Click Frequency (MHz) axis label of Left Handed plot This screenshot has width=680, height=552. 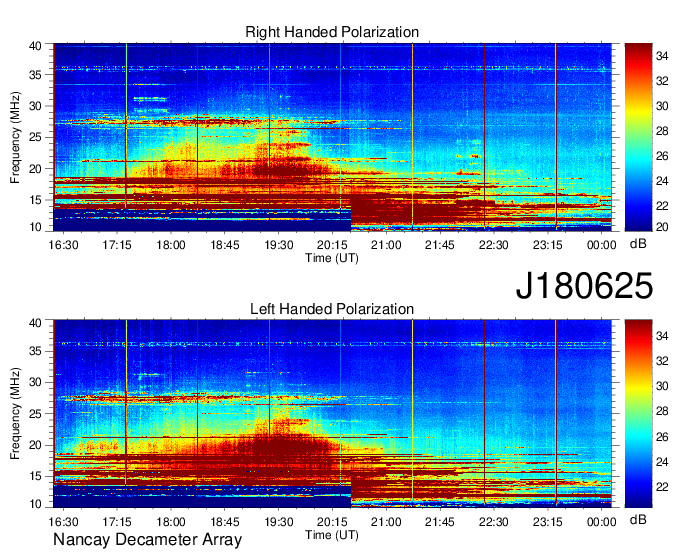click(15, 414)
